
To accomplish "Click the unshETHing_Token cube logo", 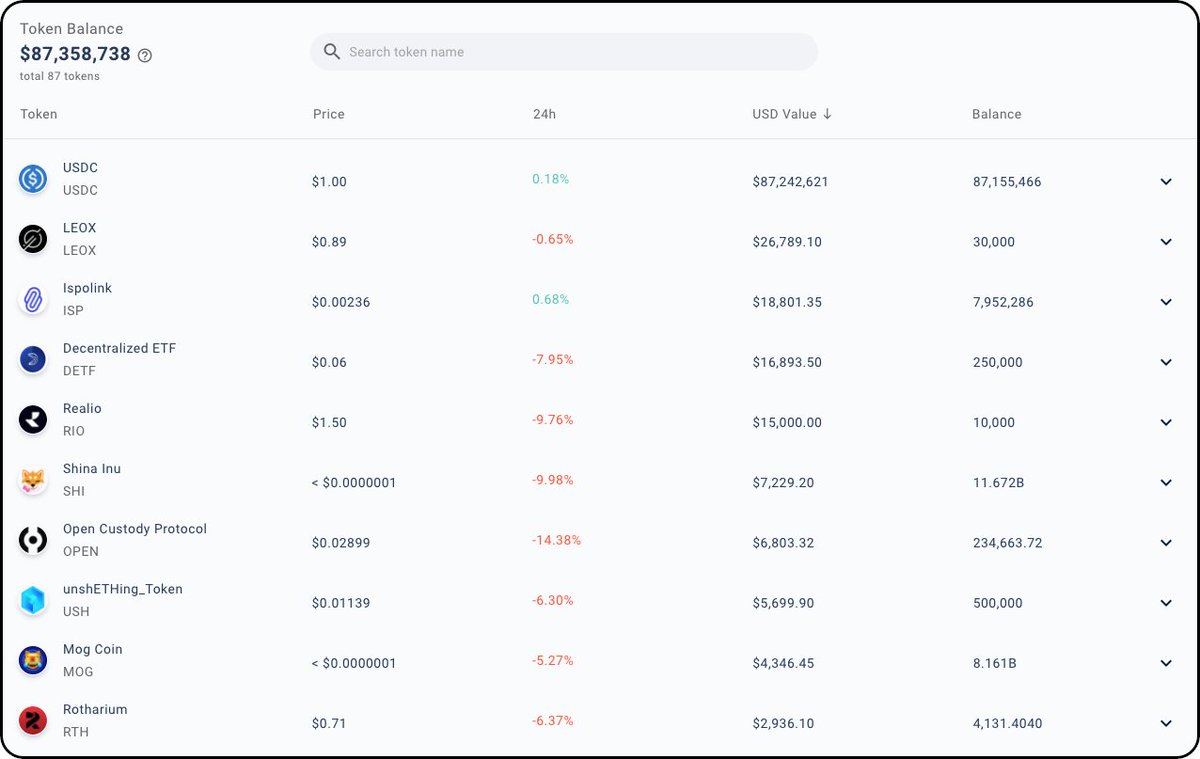I will pyautogui.click(x=33, y=600).
